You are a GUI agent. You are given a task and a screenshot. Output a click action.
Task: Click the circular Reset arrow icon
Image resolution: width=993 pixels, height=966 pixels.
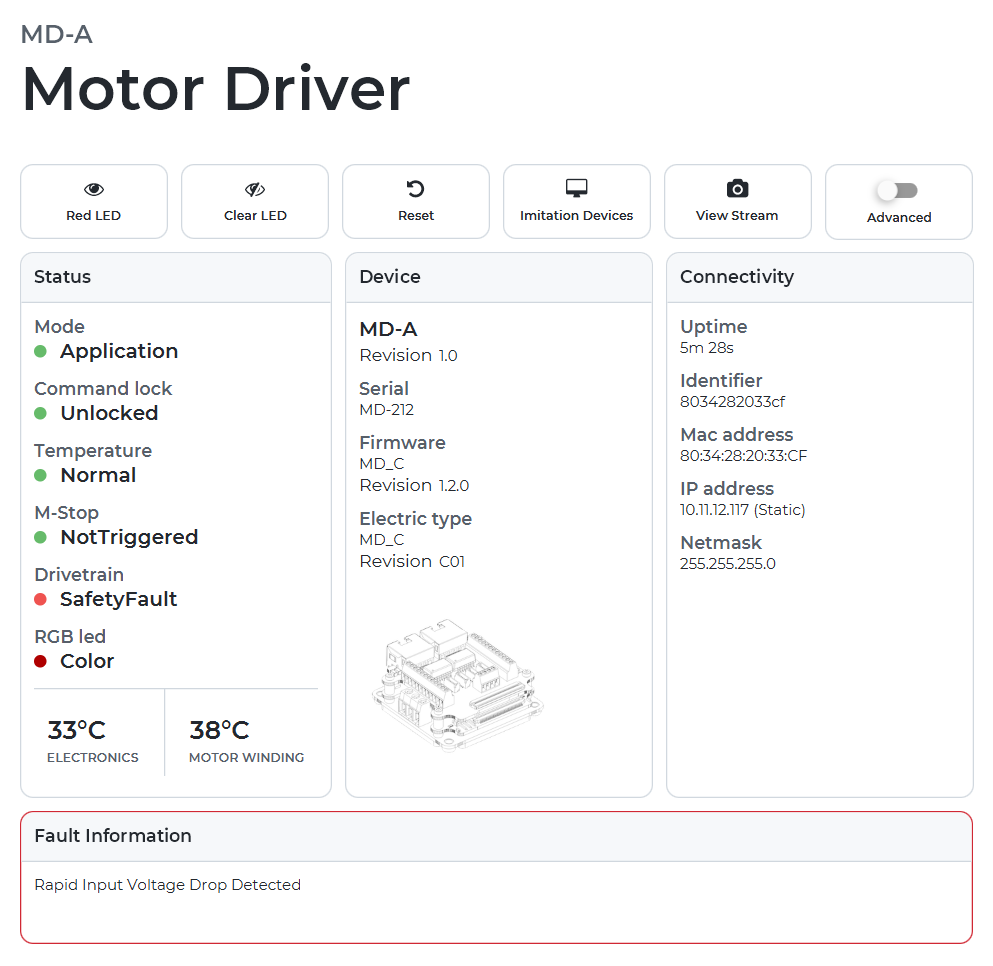415,188
